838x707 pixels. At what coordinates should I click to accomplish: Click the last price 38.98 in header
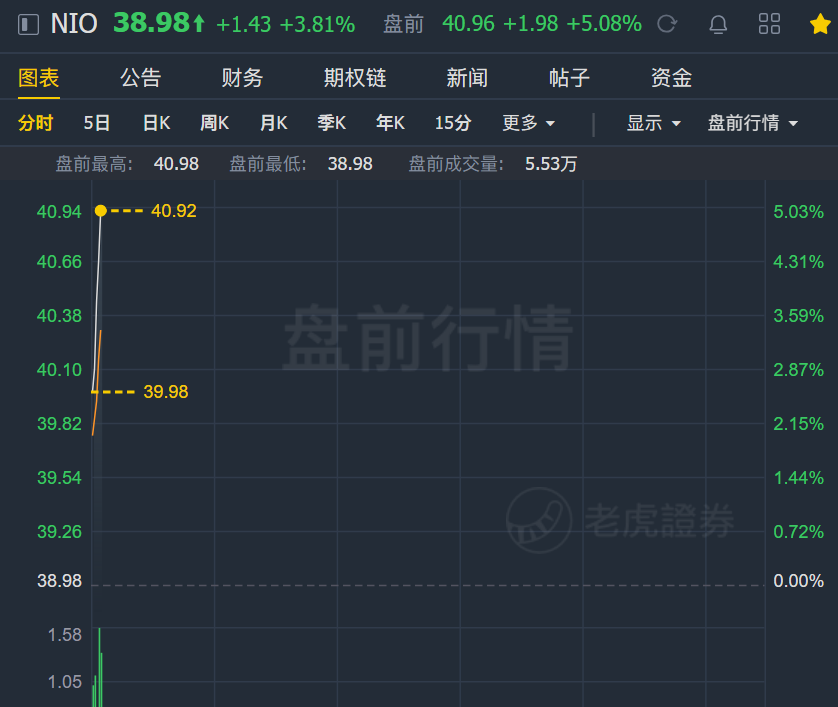pyautogui.click(x=151, y=23)
